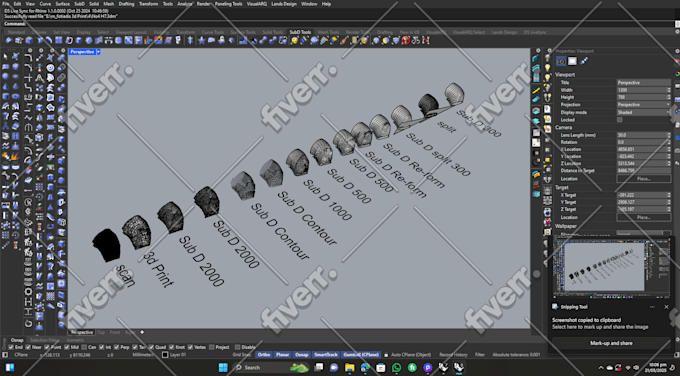Check the Locked viewport checkbox
This screenshot has height=376, width=680.
(620, 120)
